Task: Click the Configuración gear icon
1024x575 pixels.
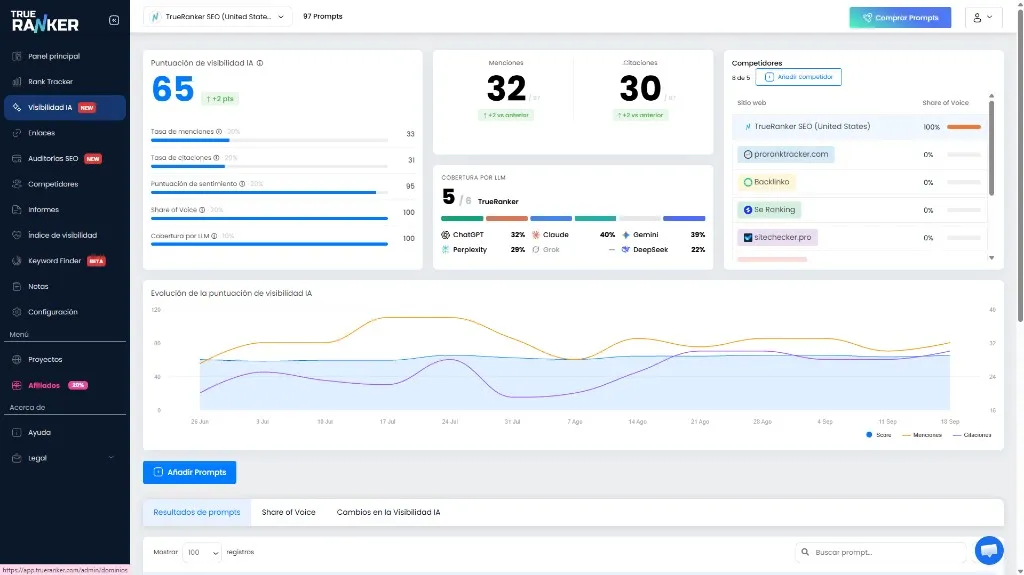Action: tap(16, 312)
